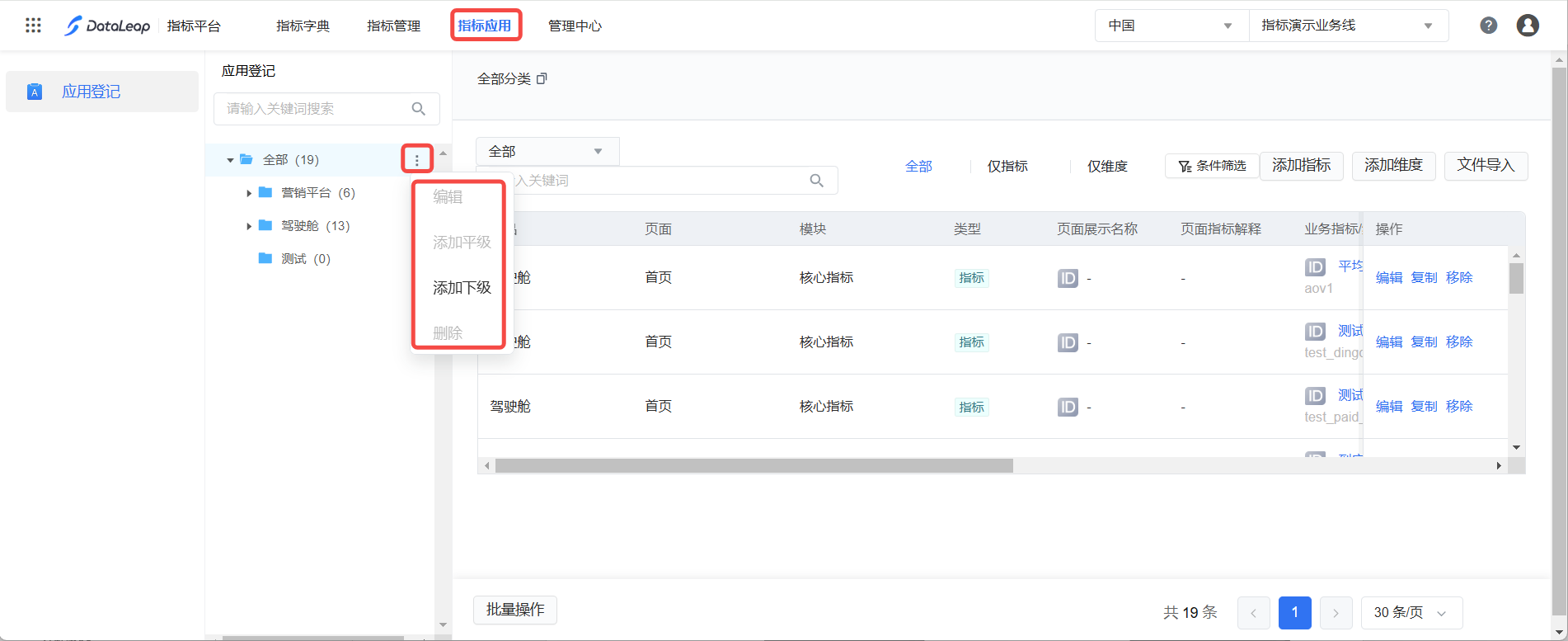The image size is (1568, 641).
Task: Click the 指标 tag in the aov1 row
Action: point(972,278)
